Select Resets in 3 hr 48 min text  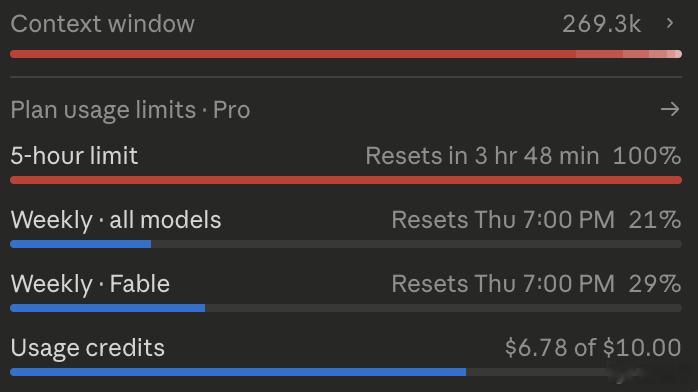482,156
